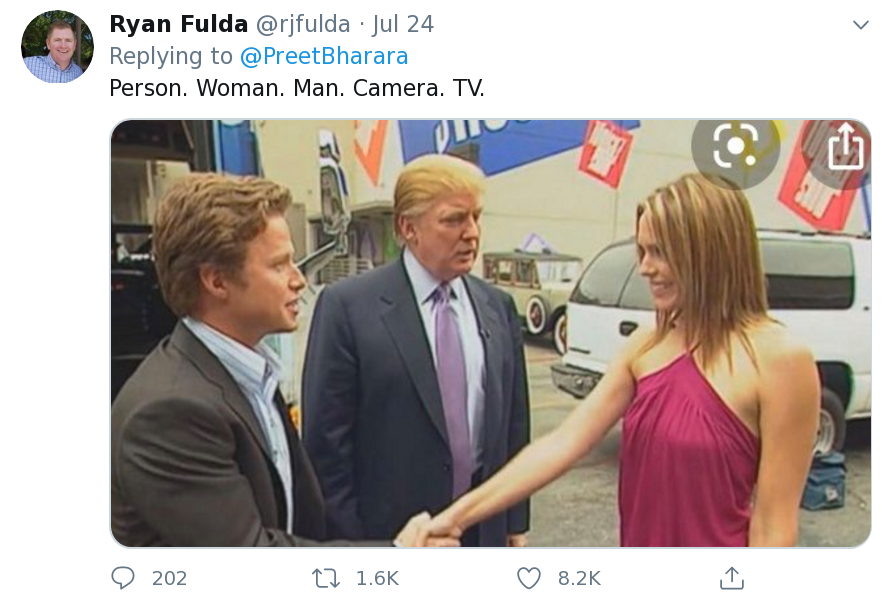Image resolution: width=894 pixels, height=603 pixels.
Task: Click the share tweet icon below photo
Action: click(732, 578)
